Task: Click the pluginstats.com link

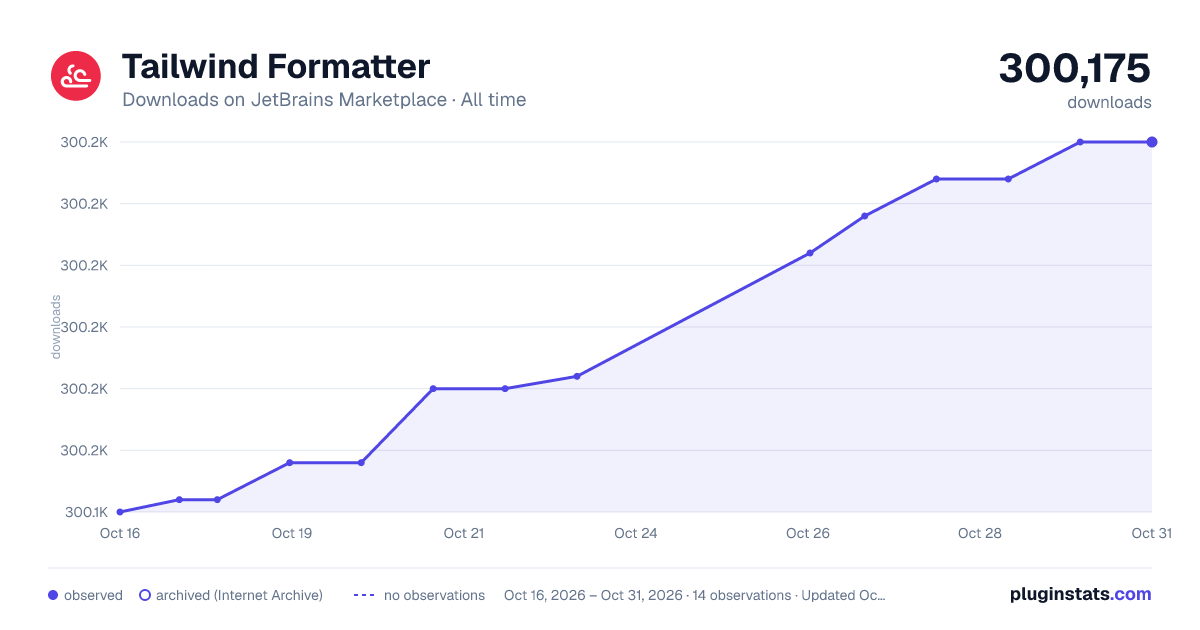Action: 1081,594
